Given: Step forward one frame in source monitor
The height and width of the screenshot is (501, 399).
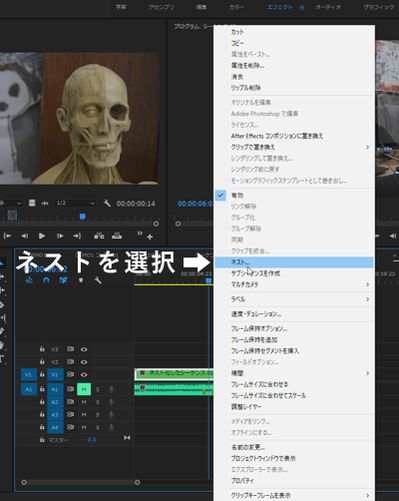Looking at the screenshot, I should [x=60, y=236].
